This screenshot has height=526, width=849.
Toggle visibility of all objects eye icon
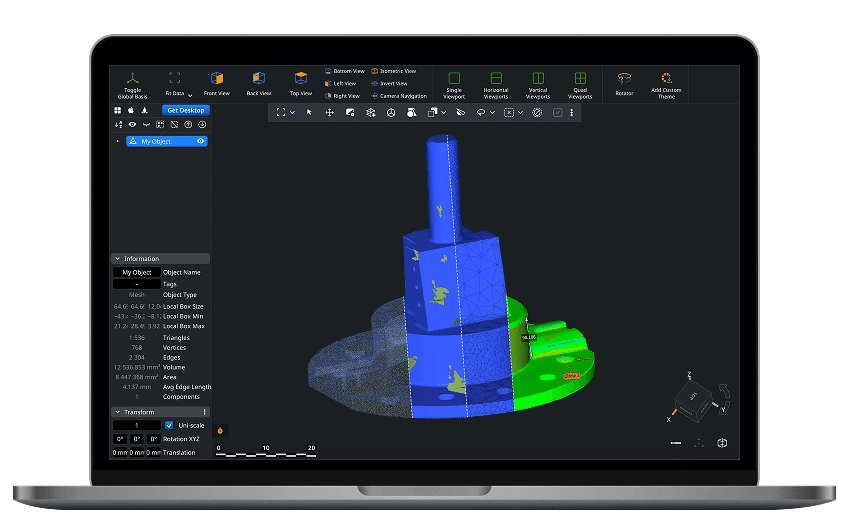[x=132, y=125]
